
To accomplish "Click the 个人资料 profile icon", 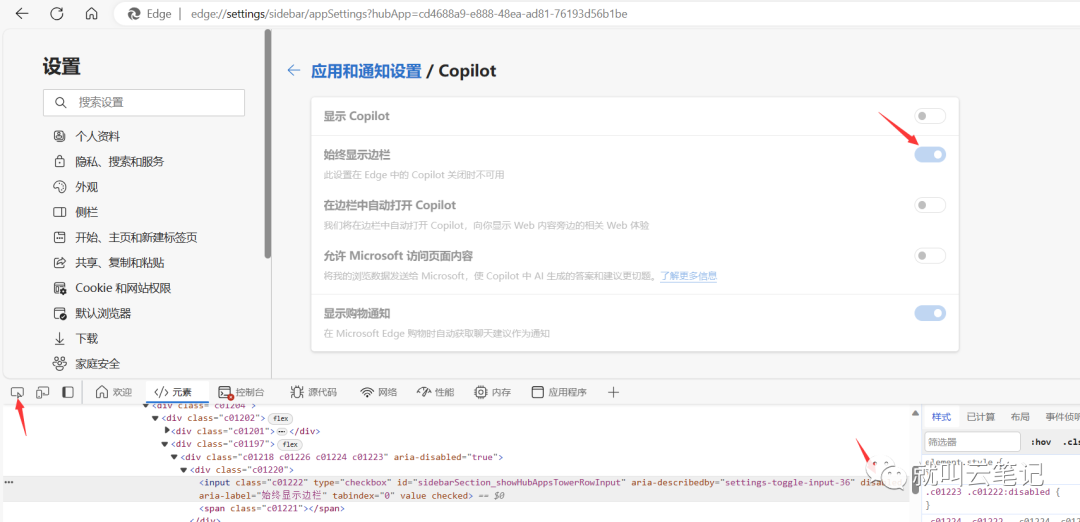I will (x=60, y=136).
